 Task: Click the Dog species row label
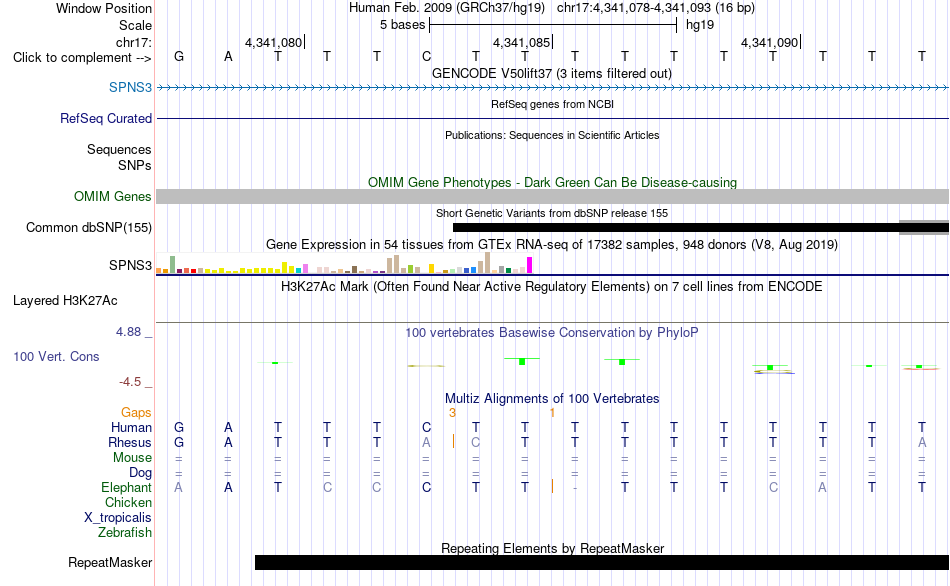point(140,473)
